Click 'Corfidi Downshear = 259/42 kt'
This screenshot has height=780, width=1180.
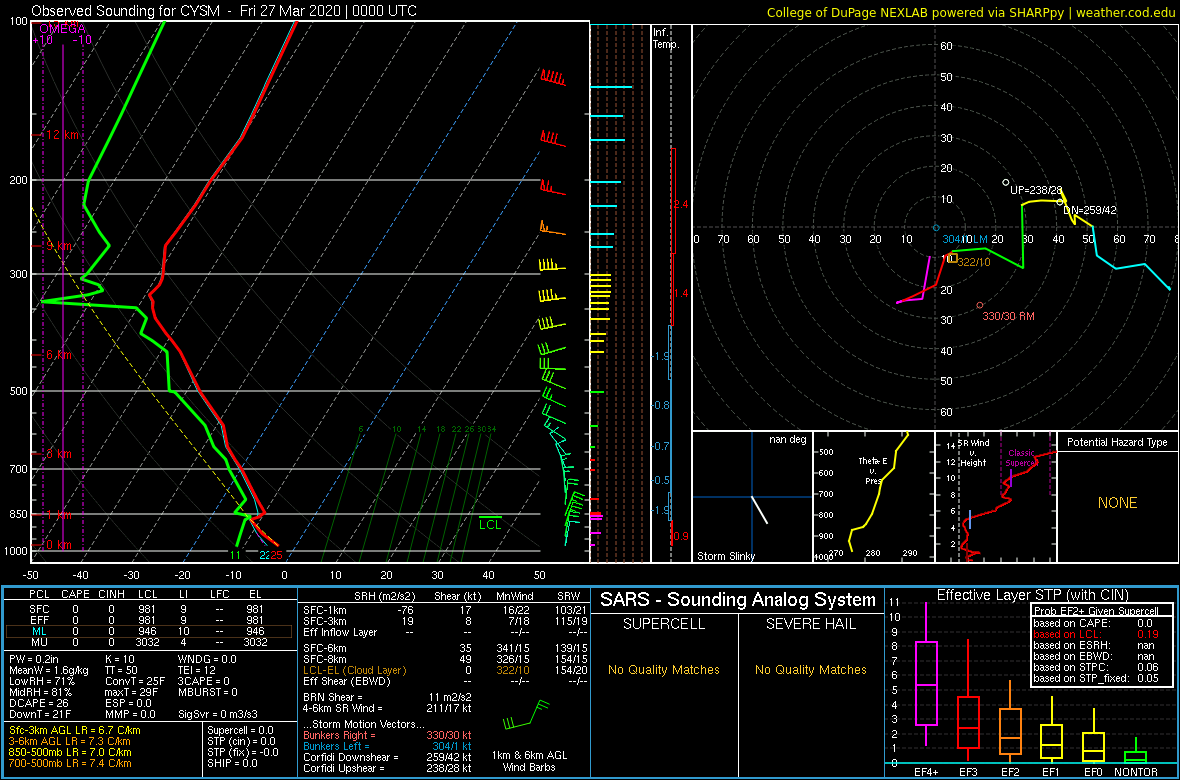(x=388, y=757)
